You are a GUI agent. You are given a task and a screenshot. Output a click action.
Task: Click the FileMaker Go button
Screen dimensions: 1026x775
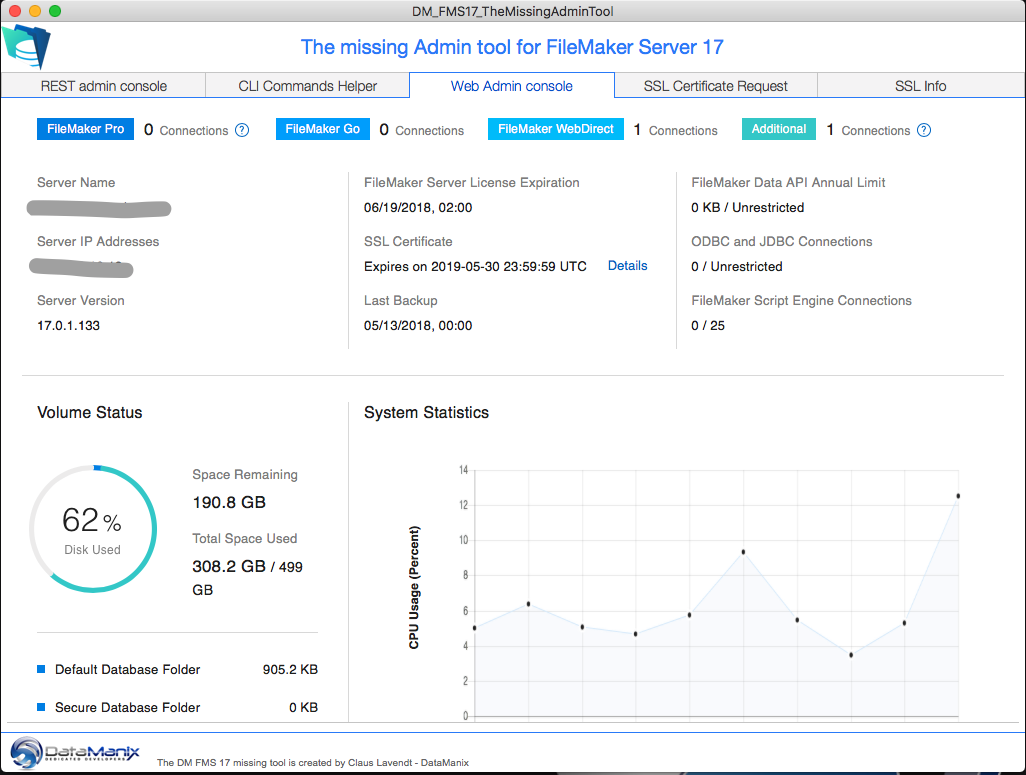point(323,129)
